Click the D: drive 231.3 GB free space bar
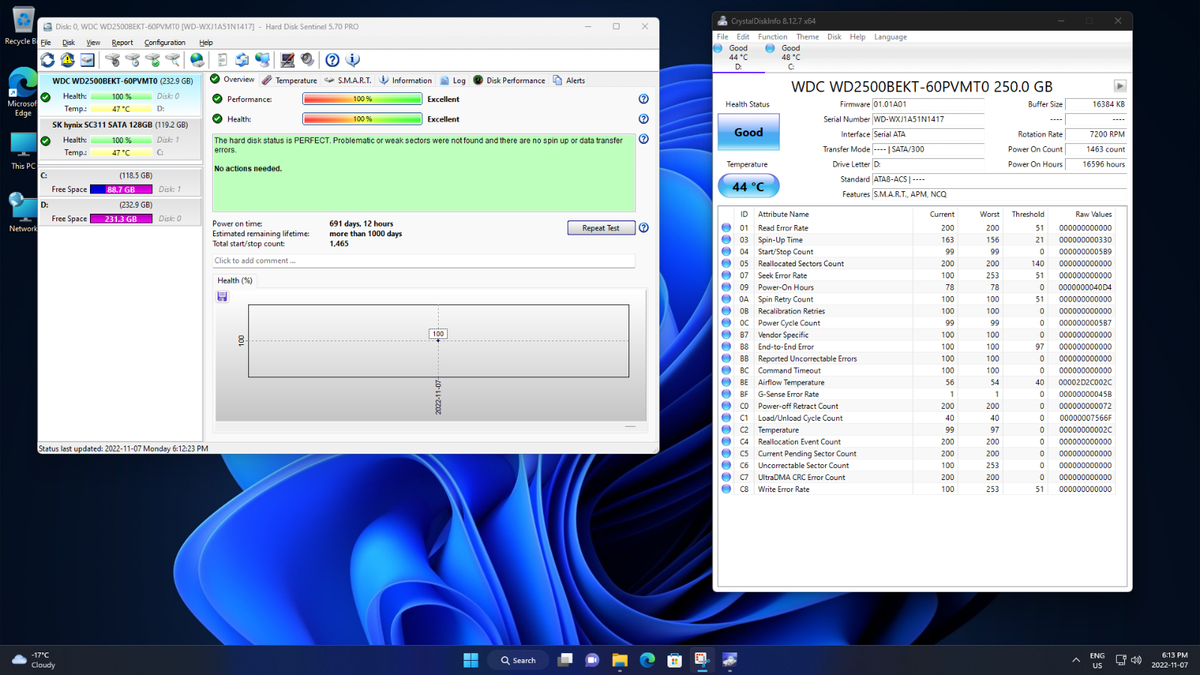Image resolution: width=1200 pixels, height=675 pixels. 121,219
